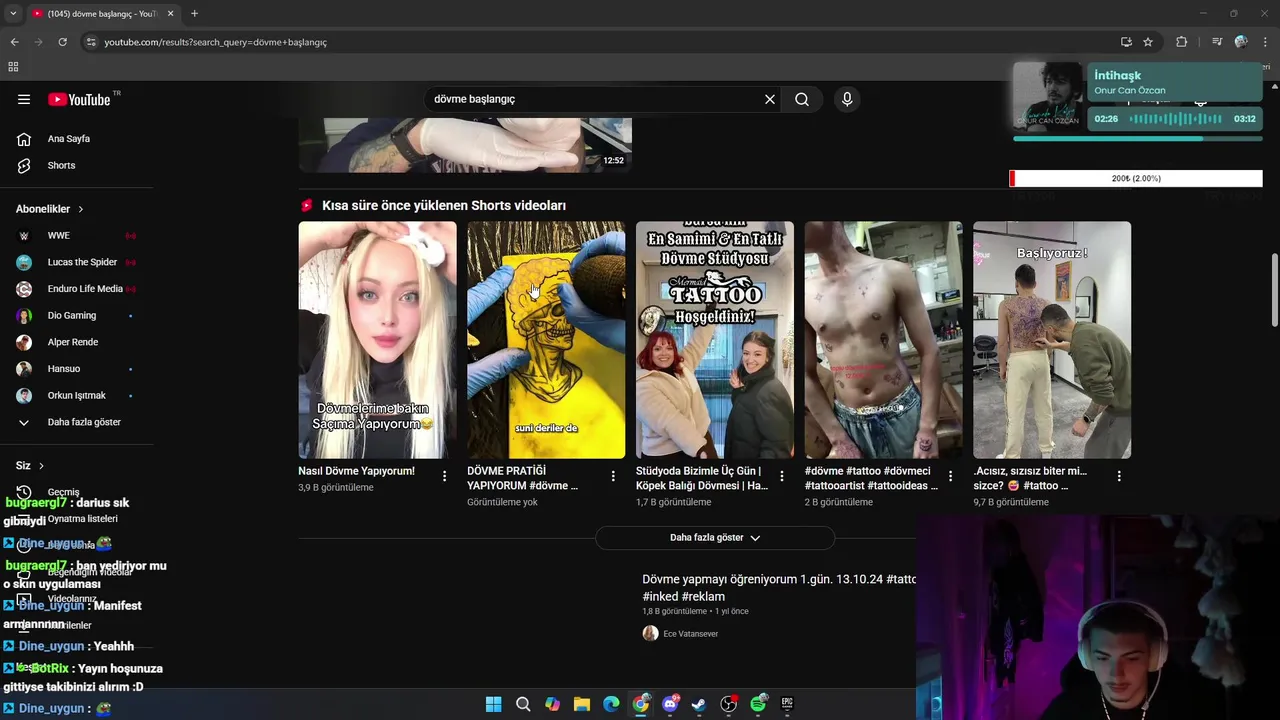Open options menu for 'Nasıl Dövme Yapıyorum!'
The height and width of the screenshot is (720, 1280).
tap(444, 476)
